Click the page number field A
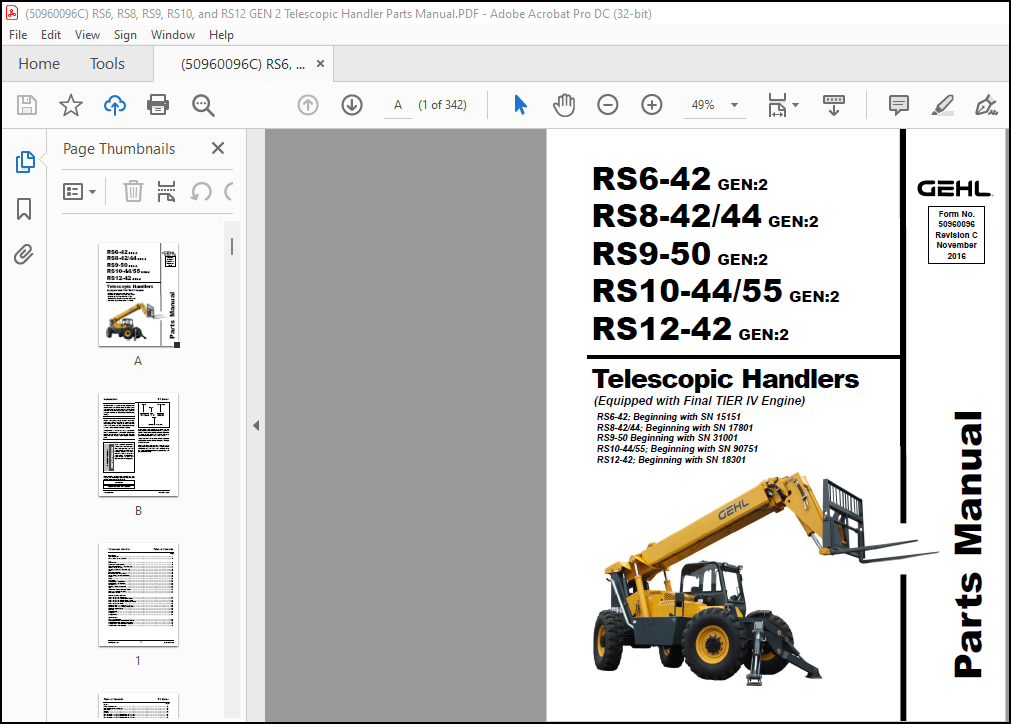1011x724 pixels. [x=398, y=105]
